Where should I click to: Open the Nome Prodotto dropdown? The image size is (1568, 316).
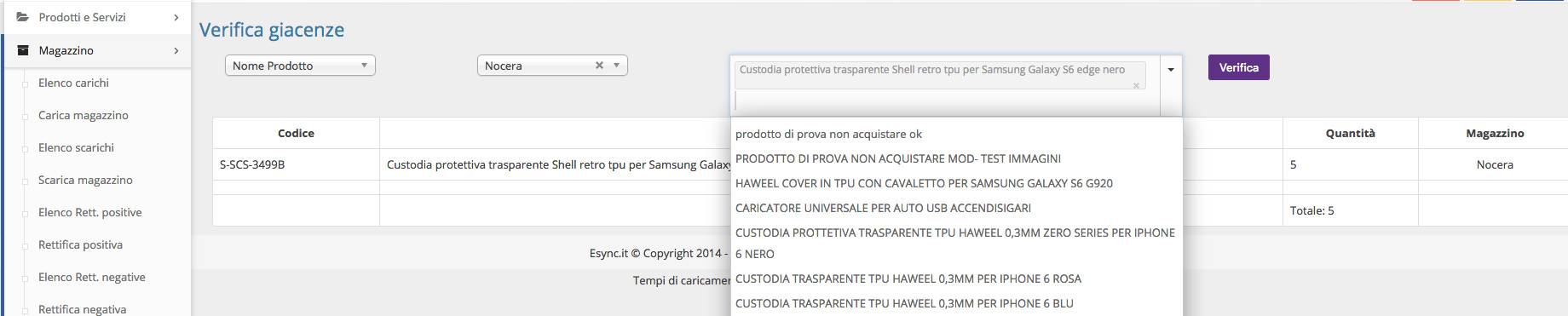coord(300,66)
